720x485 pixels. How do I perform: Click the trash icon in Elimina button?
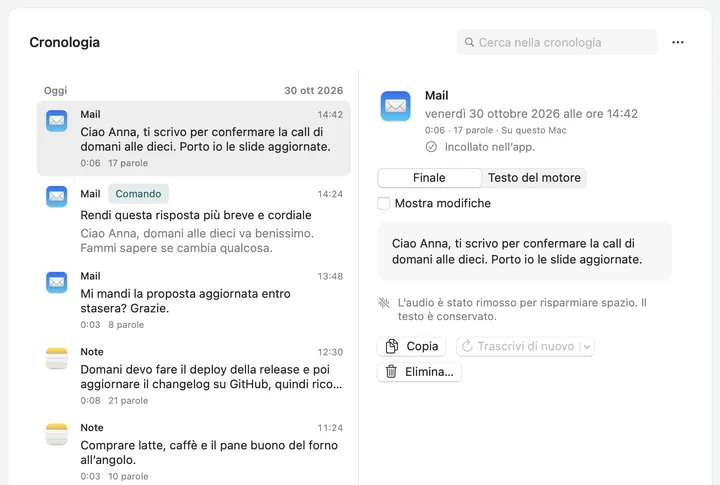pos(391,372)
